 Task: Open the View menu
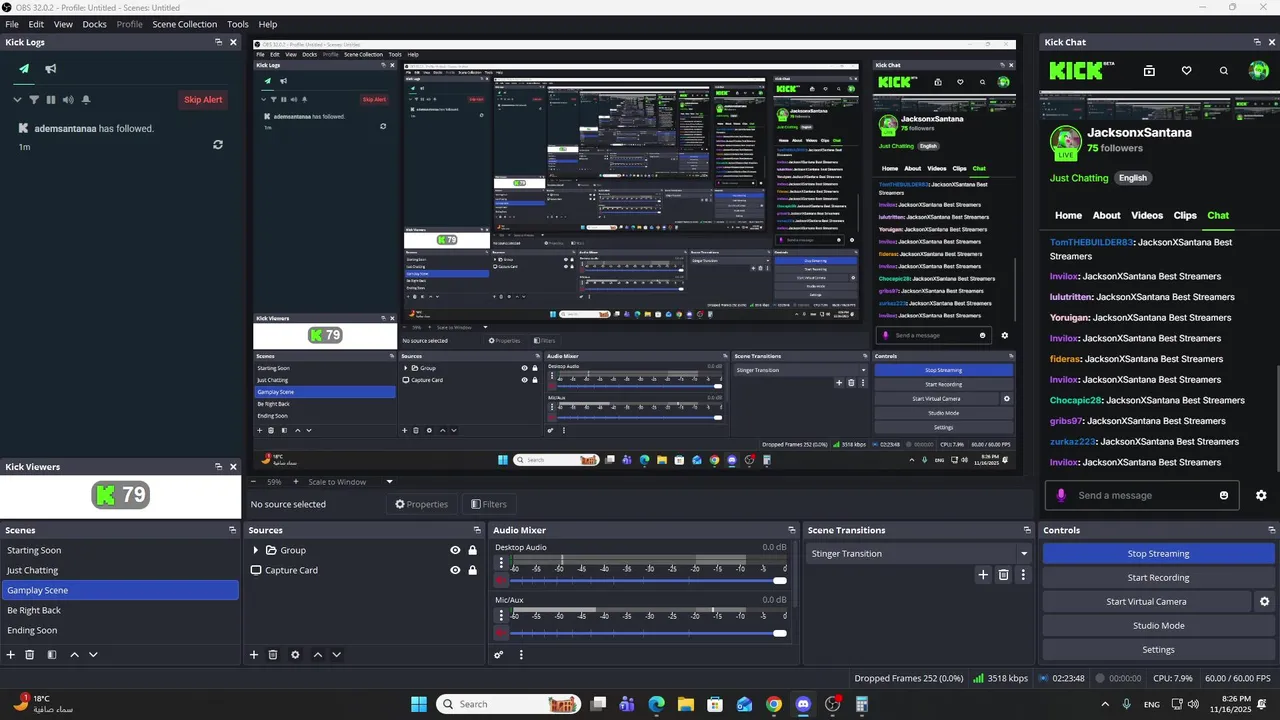(x=63, y=24)
